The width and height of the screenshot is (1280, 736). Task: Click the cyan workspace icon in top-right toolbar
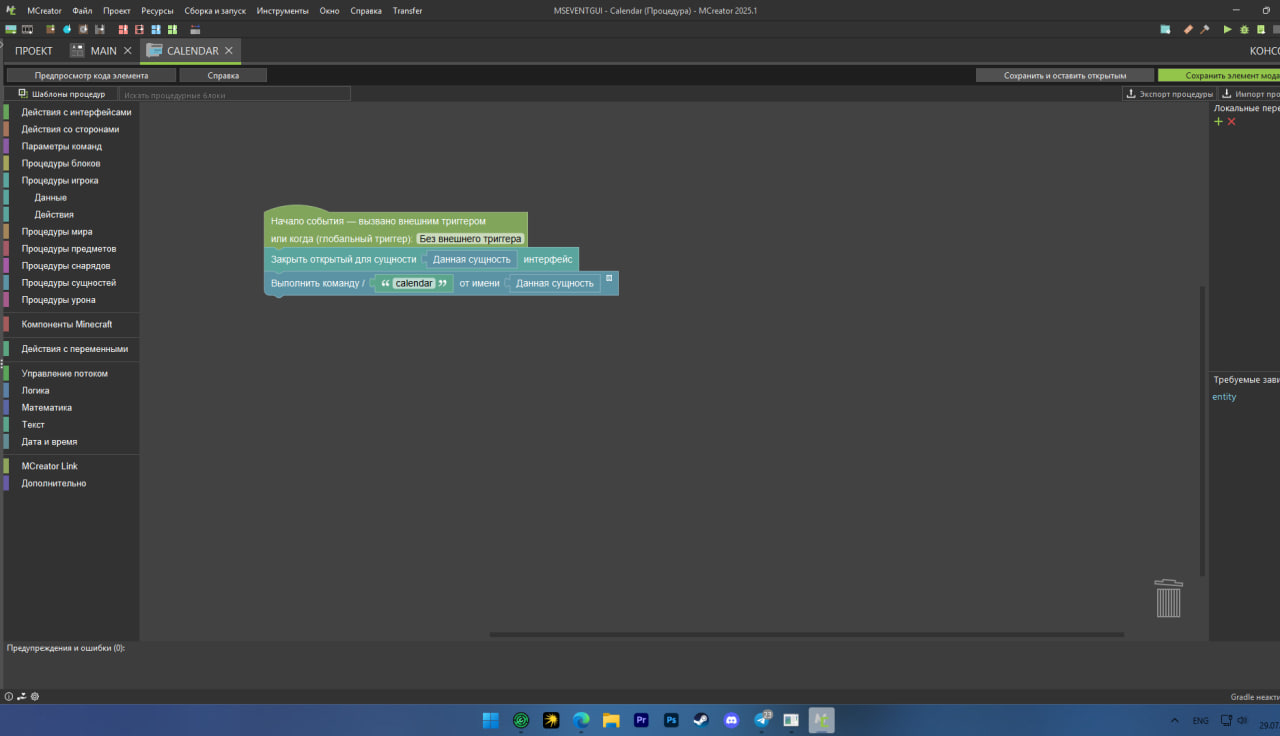(x=1165, y=29)
